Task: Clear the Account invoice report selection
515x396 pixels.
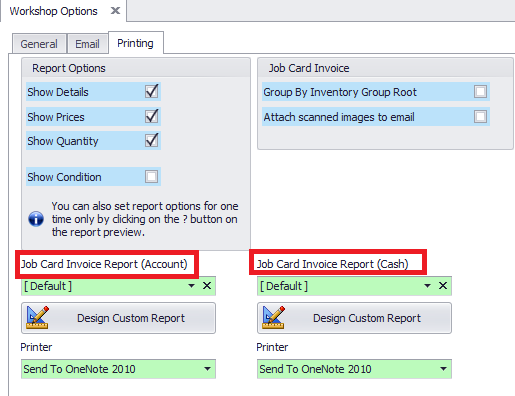Action: 207,286
